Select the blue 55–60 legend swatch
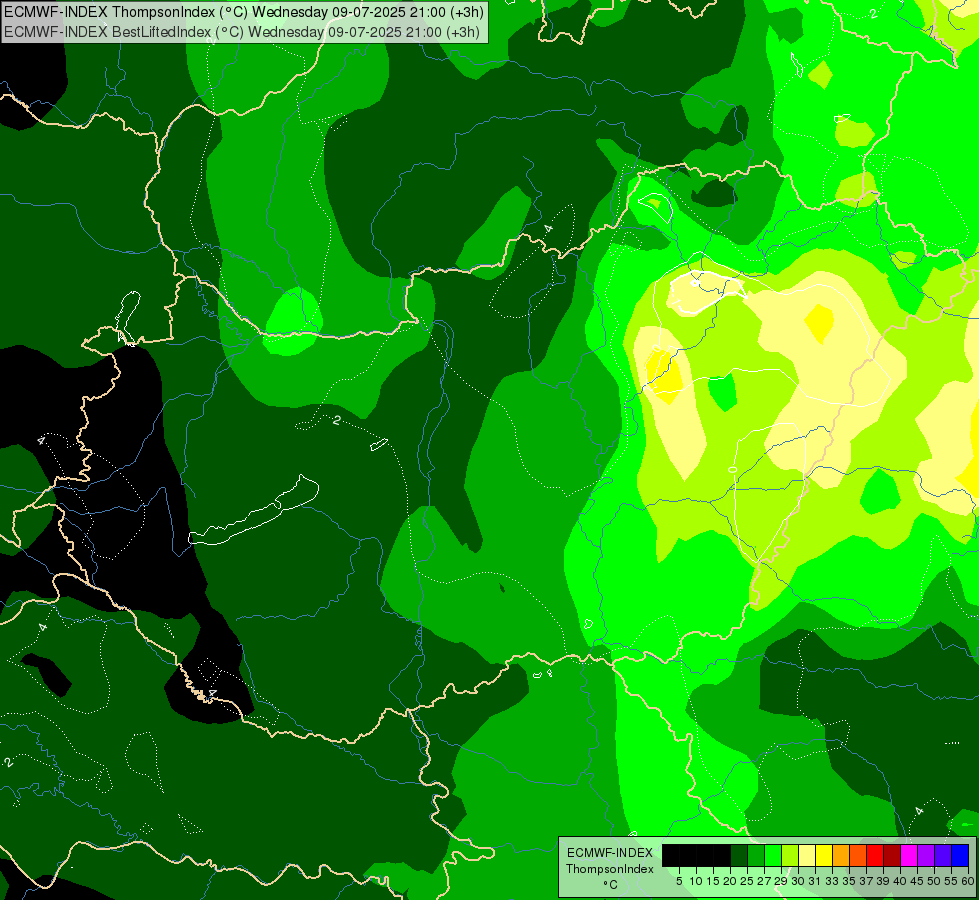 click(x=960, y=855)
